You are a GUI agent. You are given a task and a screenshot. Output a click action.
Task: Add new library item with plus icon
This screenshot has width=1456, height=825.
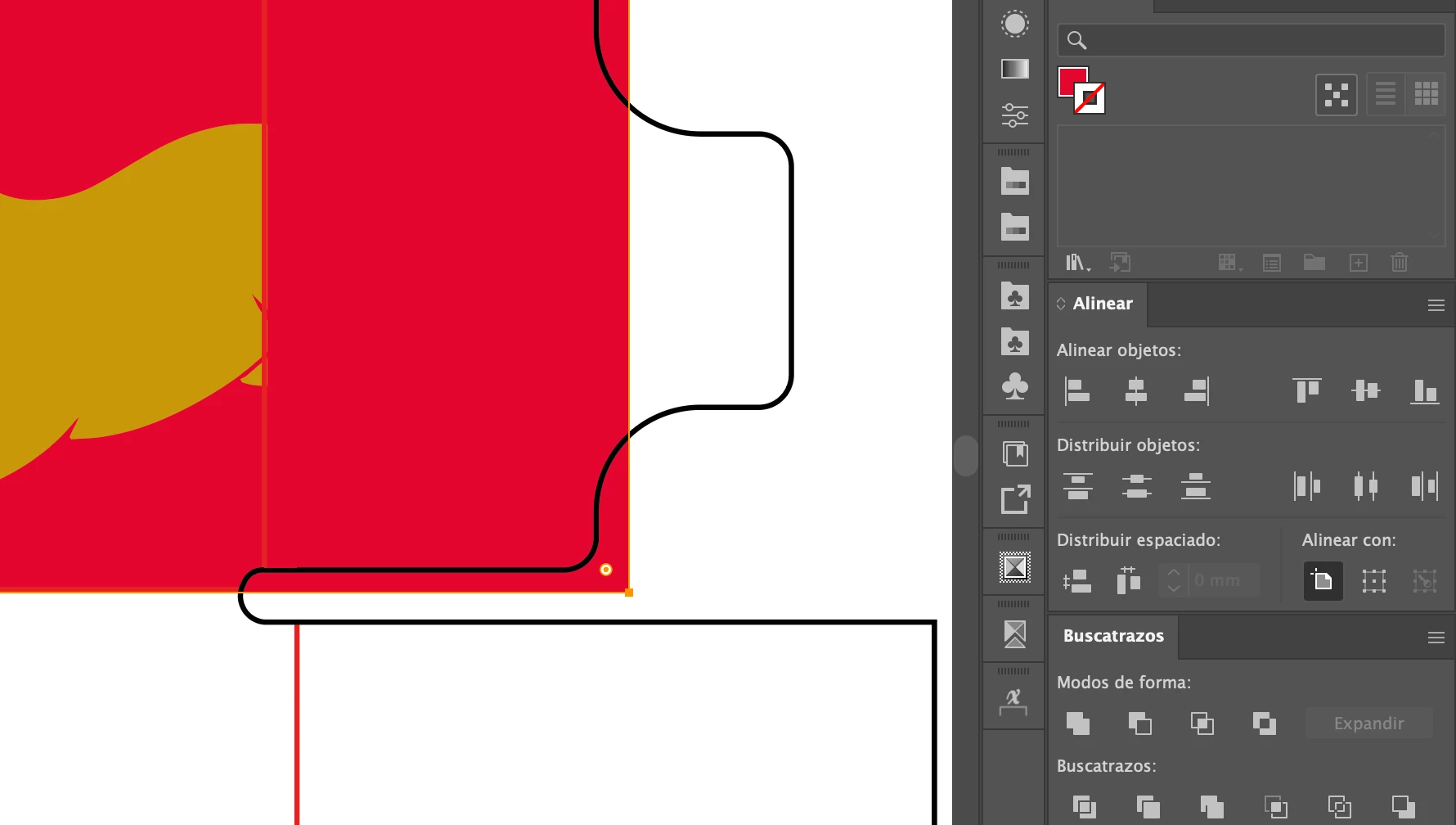pyautogui.click(x=1358, y=263)
